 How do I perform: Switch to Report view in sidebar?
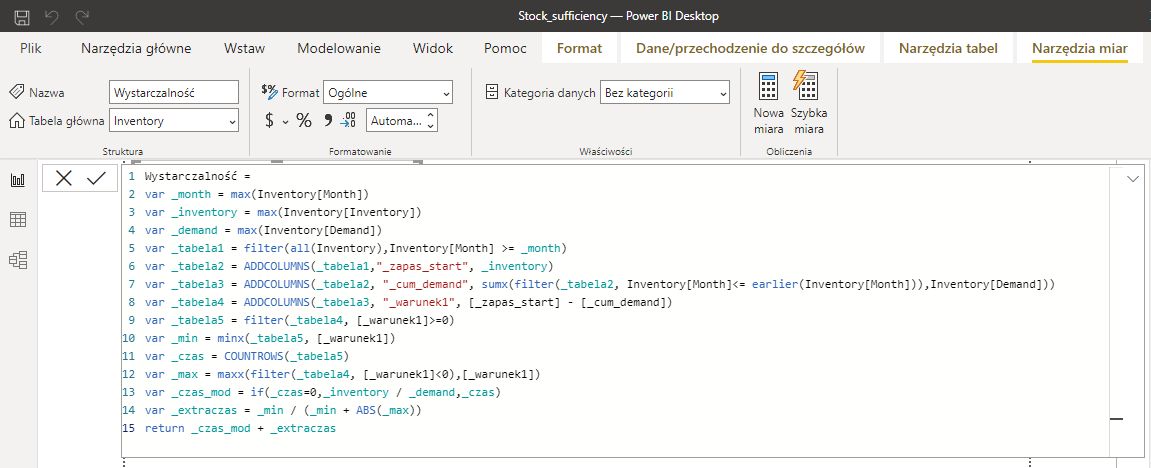pos(18,180)
